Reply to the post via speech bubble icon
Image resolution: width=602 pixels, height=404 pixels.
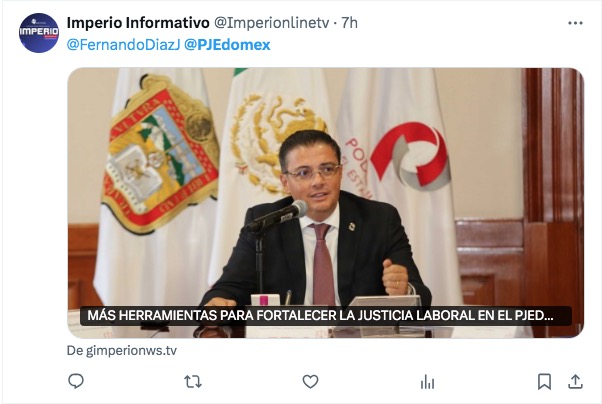[76, 381]
